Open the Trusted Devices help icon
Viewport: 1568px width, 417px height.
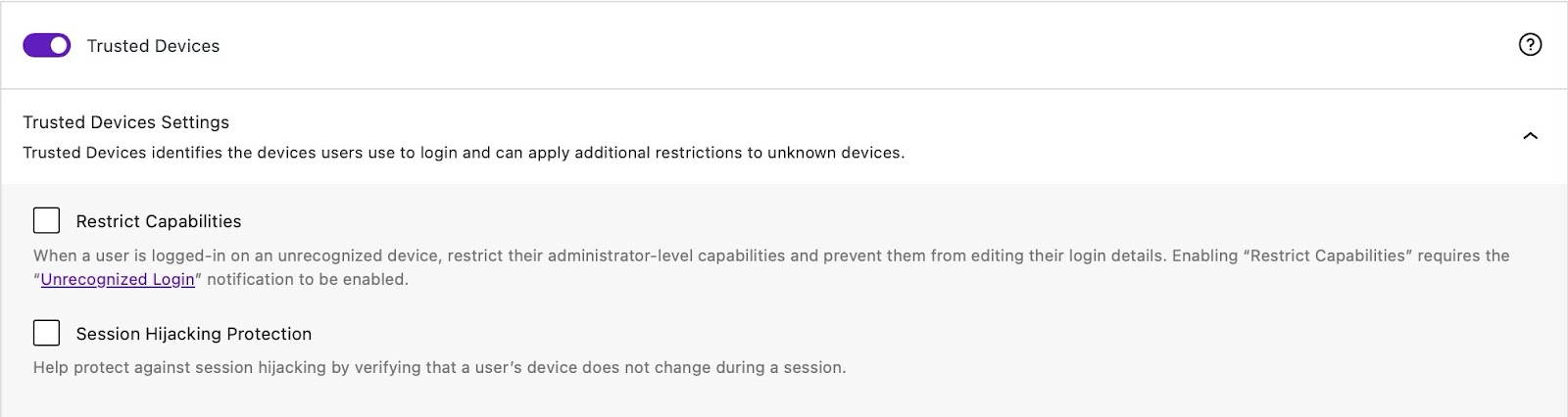click(1530, 45)
